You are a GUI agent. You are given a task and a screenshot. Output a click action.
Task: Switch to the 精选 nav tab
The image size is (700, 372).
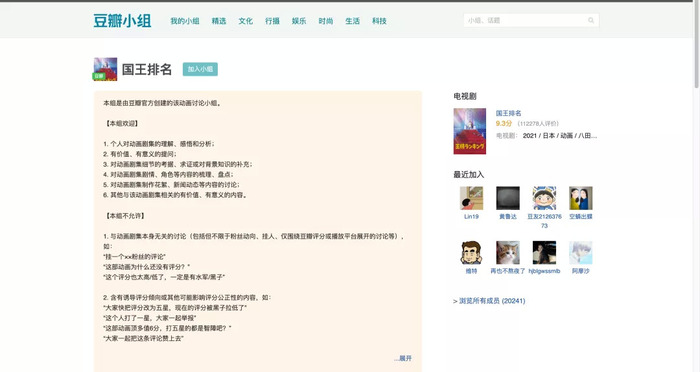pyautogui.click(x=219, y=21)
